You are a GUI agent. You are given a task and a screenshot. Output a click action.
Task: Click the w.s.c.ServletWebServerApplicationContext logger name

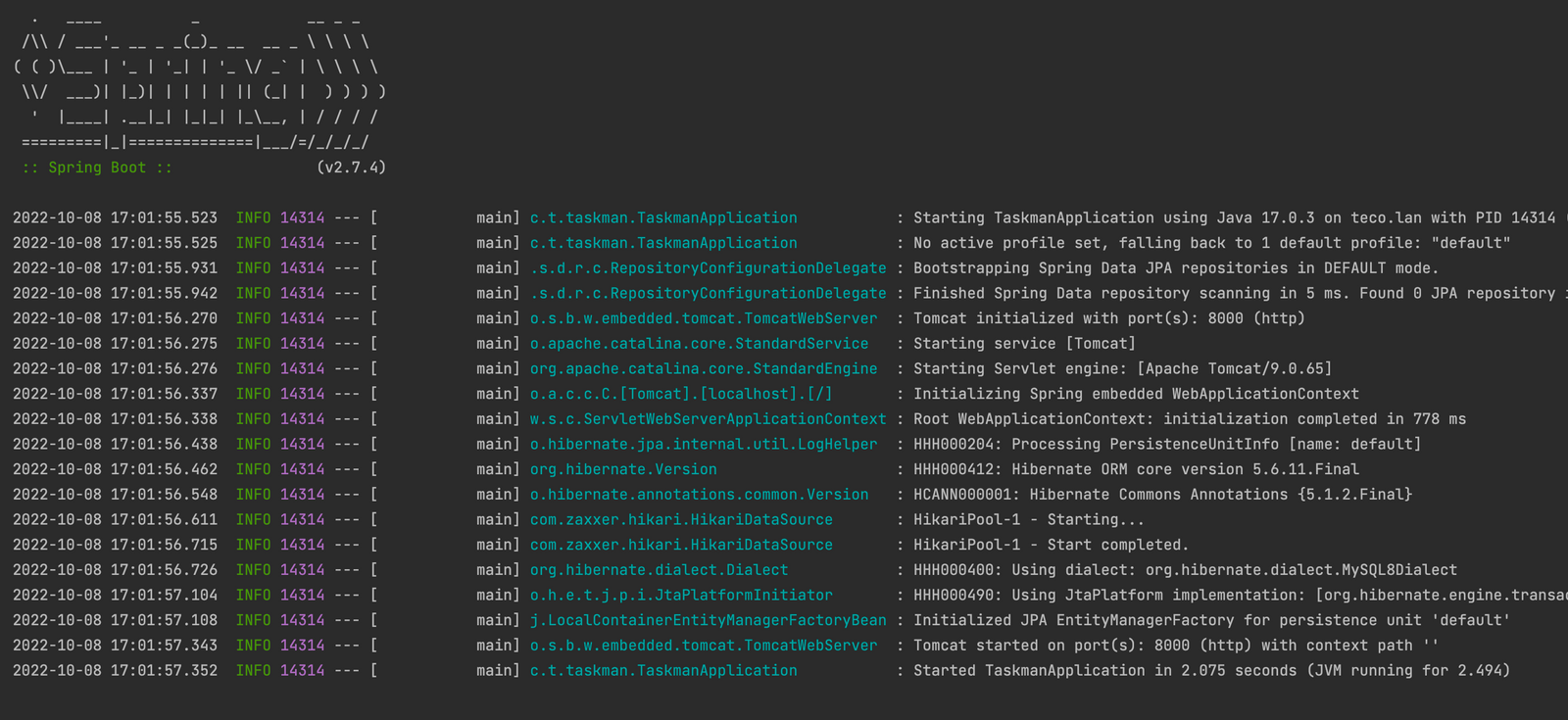click(x=708, y=419)
